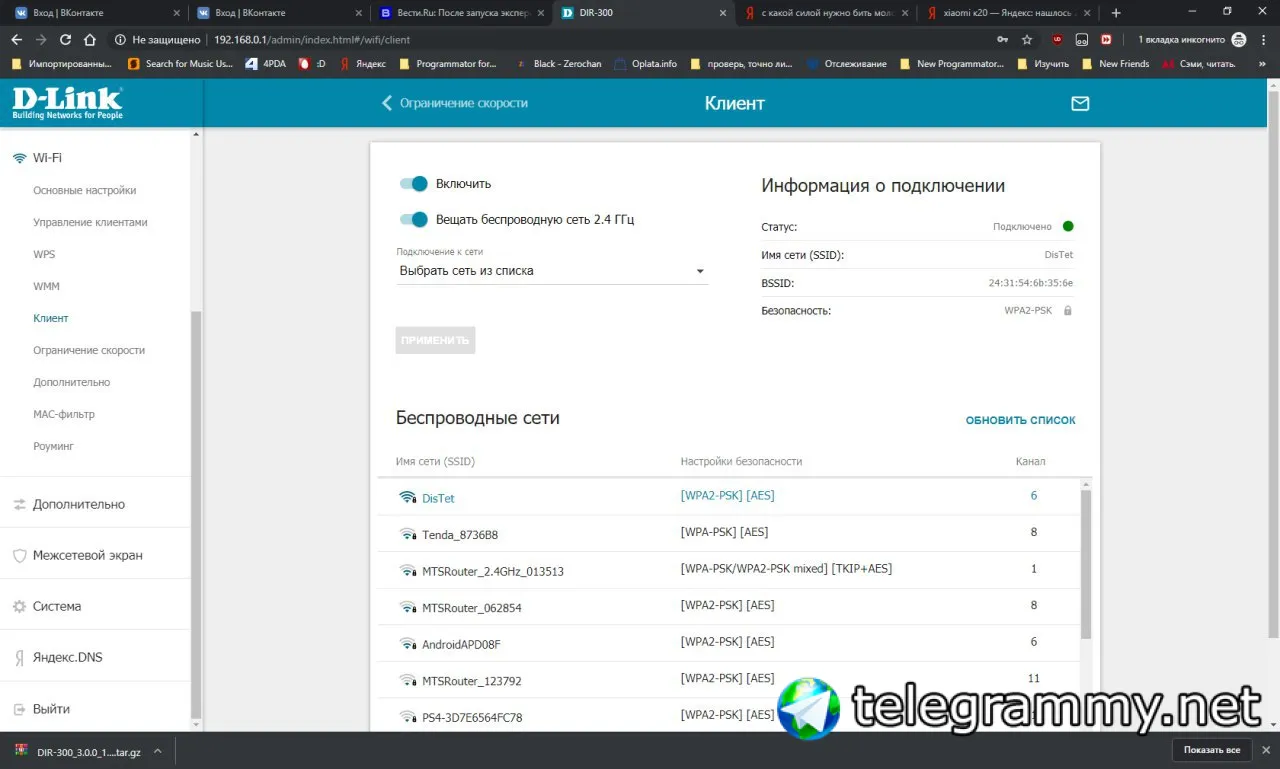Switch to the Вести.Ru browser tab
1280x769 pixels.
point(460,13)
